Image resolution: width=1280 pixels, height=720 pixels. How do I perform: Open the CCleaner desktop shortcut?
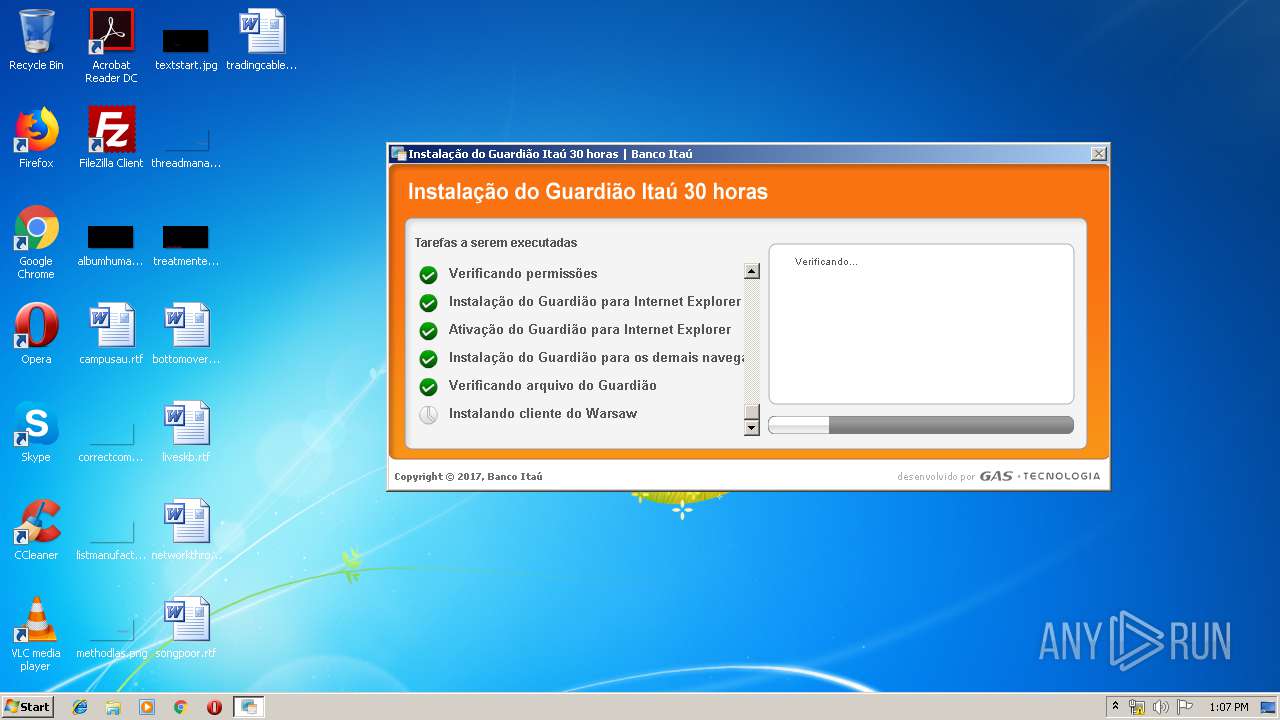36,530
